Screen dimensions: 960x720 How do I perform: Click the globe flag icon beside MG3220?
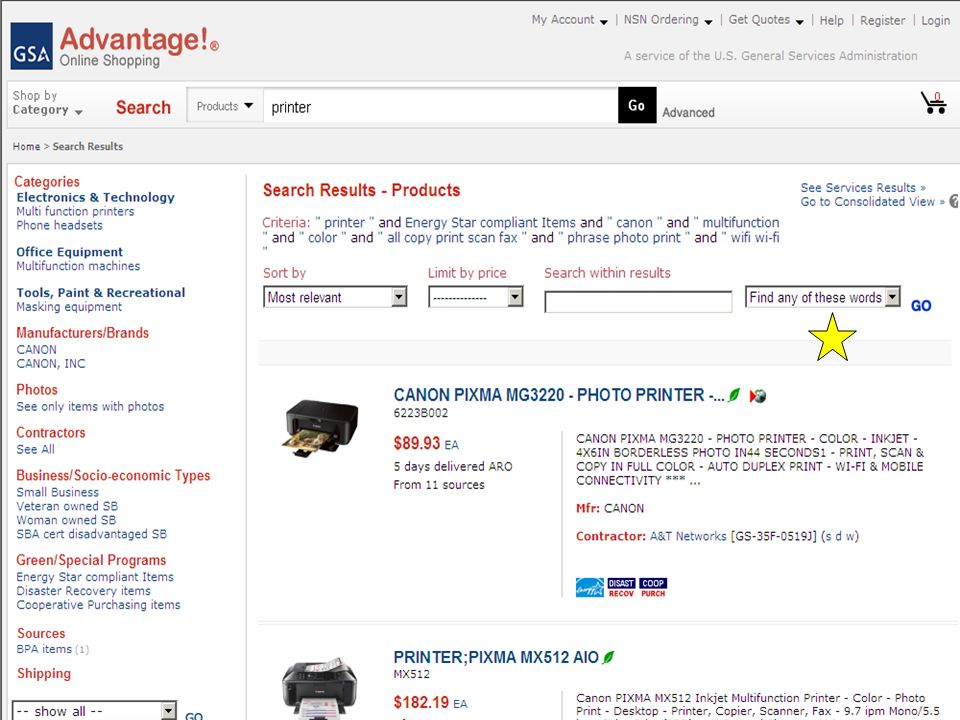point(758,396)
